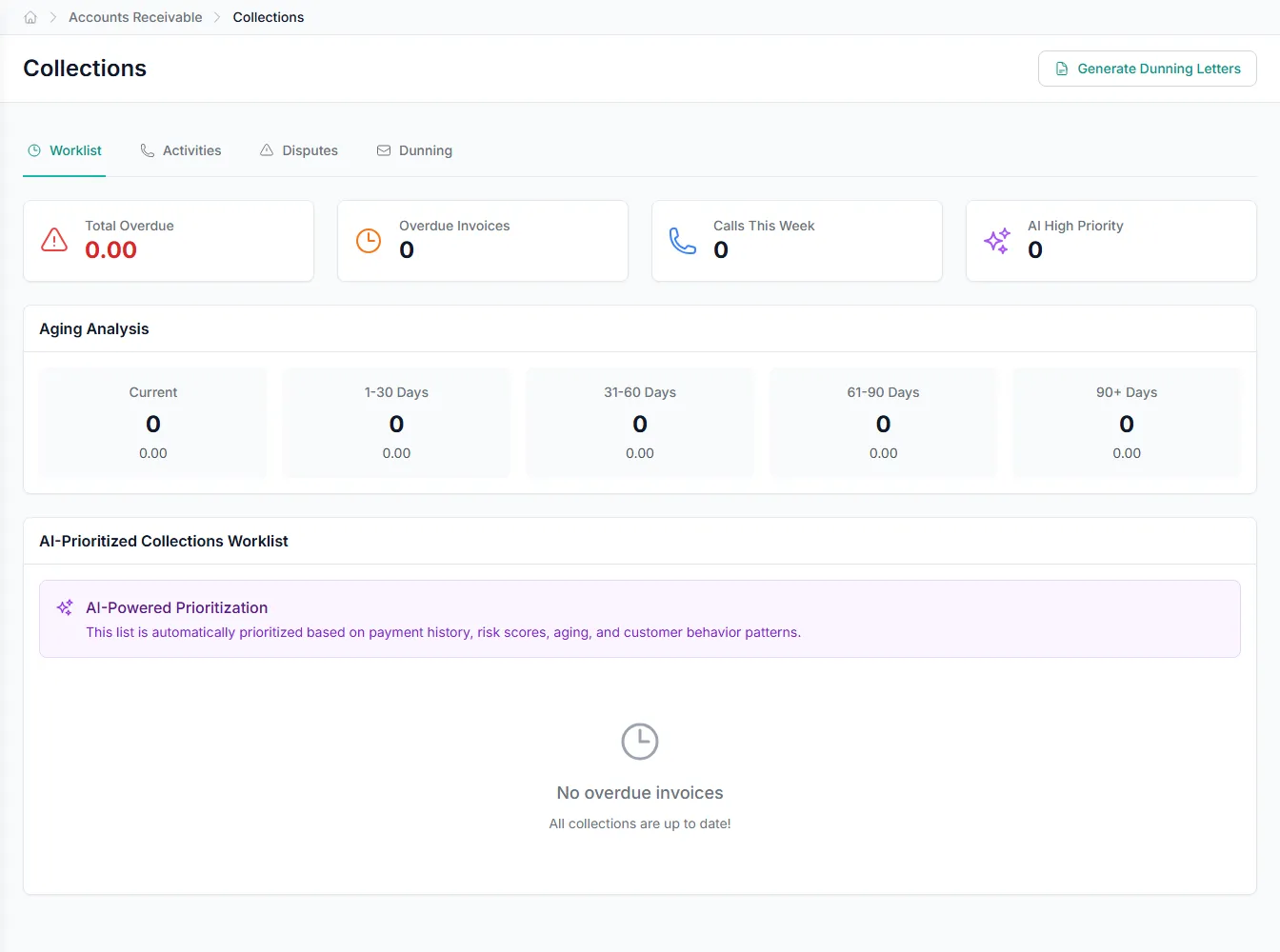Click the Total Overdue 0.00 value
Screen dimensions: 1280x952
[x=110, y=249]
